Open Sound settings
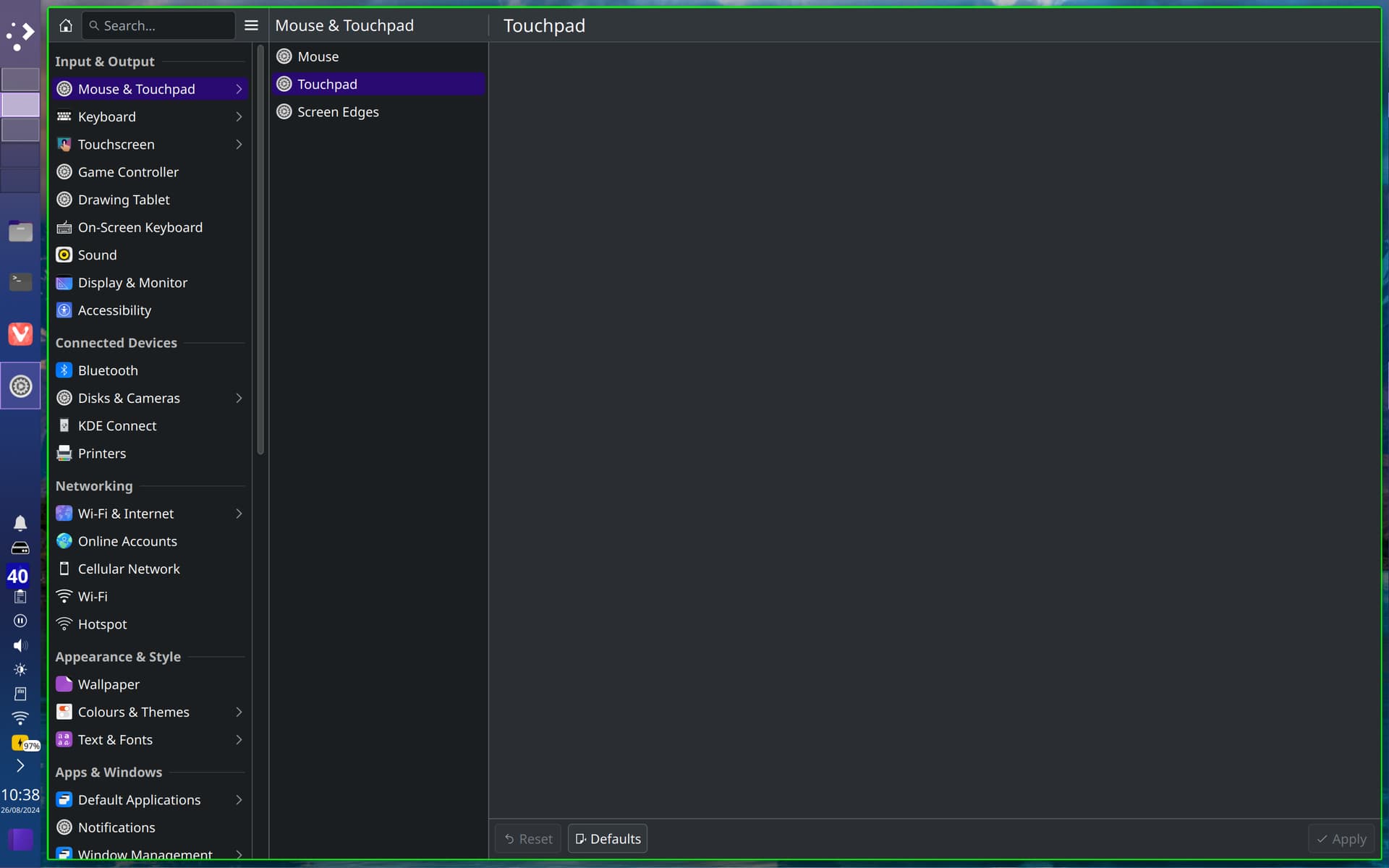This screenshot has width=1389, height=868. click(150, 255)
